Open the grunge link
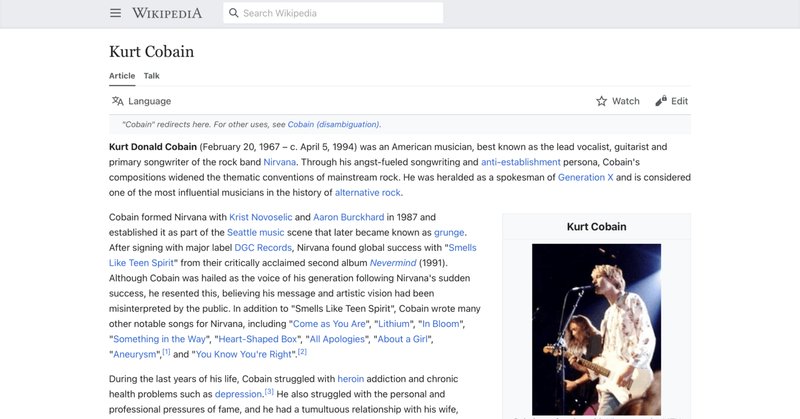Viewport: 800px width, 419px height. 449,232
